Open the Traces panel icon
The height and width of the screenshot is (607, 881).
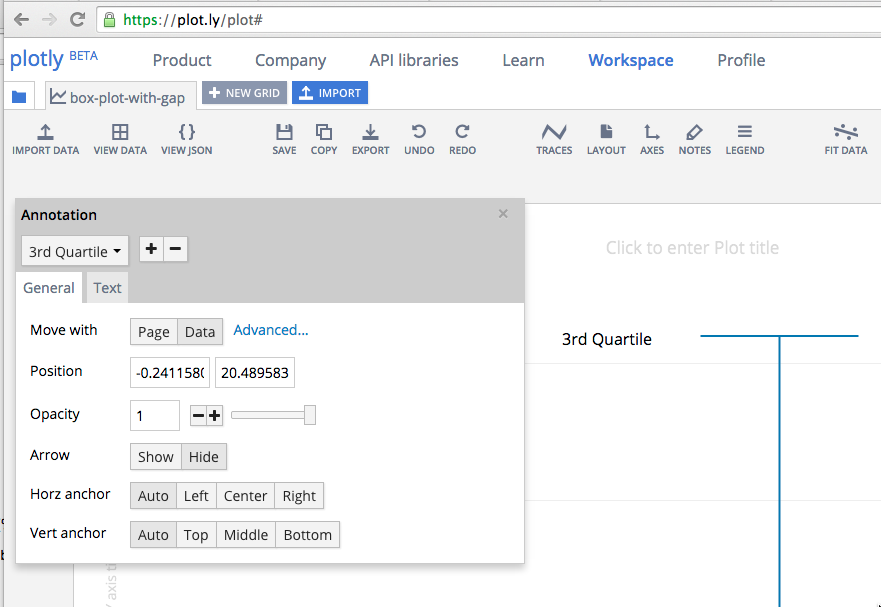[554, 133]
